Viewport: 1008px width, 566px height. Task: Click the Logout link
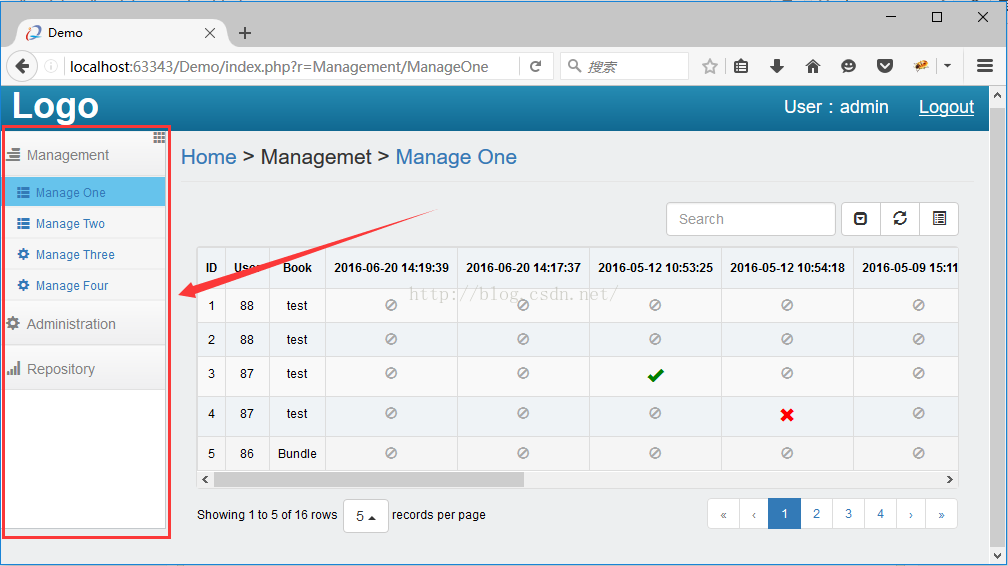946,107
